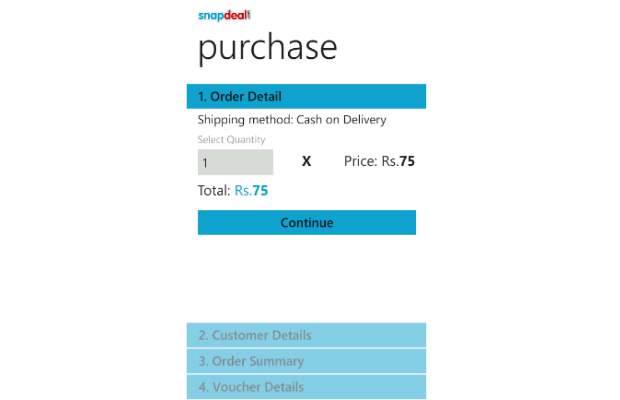The height and width of the screenshot is (400, 620).
Task: Click the Snapdeal logo
Action: point(224,16)
